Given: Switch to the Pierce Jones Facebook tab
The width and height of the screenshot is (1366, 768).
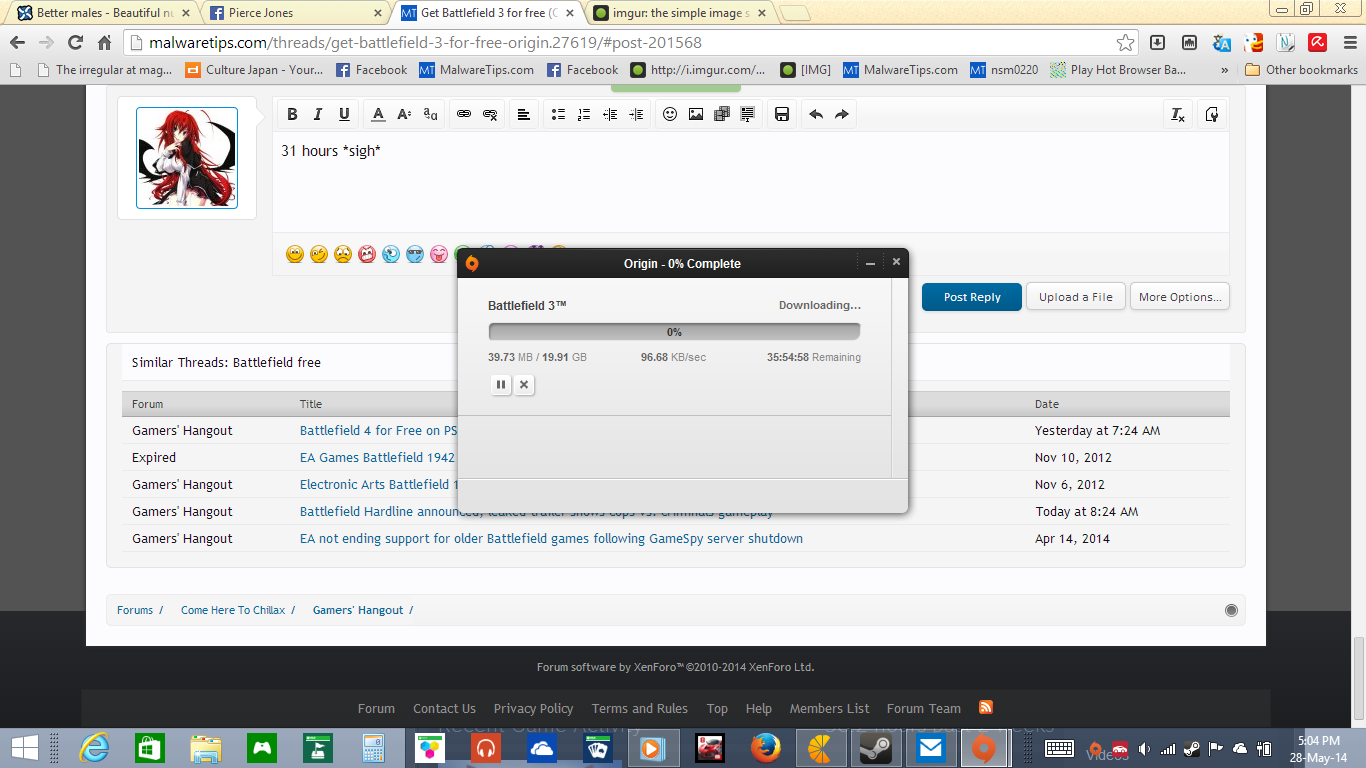Looking at the screenshot, I should [x=296, y=13].
